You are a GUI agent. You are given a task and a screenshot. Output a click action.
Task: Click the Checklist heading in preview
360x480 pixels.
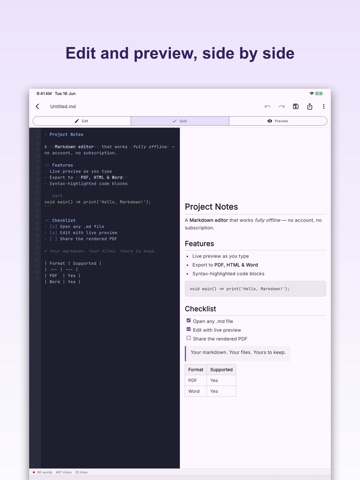tap(200, 309)
